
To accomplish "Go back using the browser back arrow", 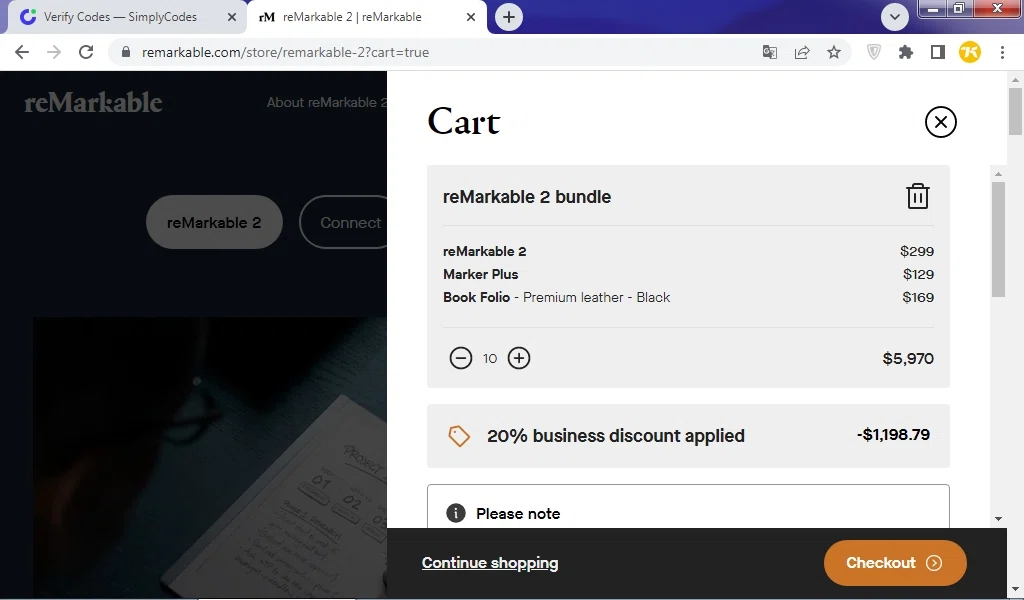I will pyautogui.click(x=22, y=52).
